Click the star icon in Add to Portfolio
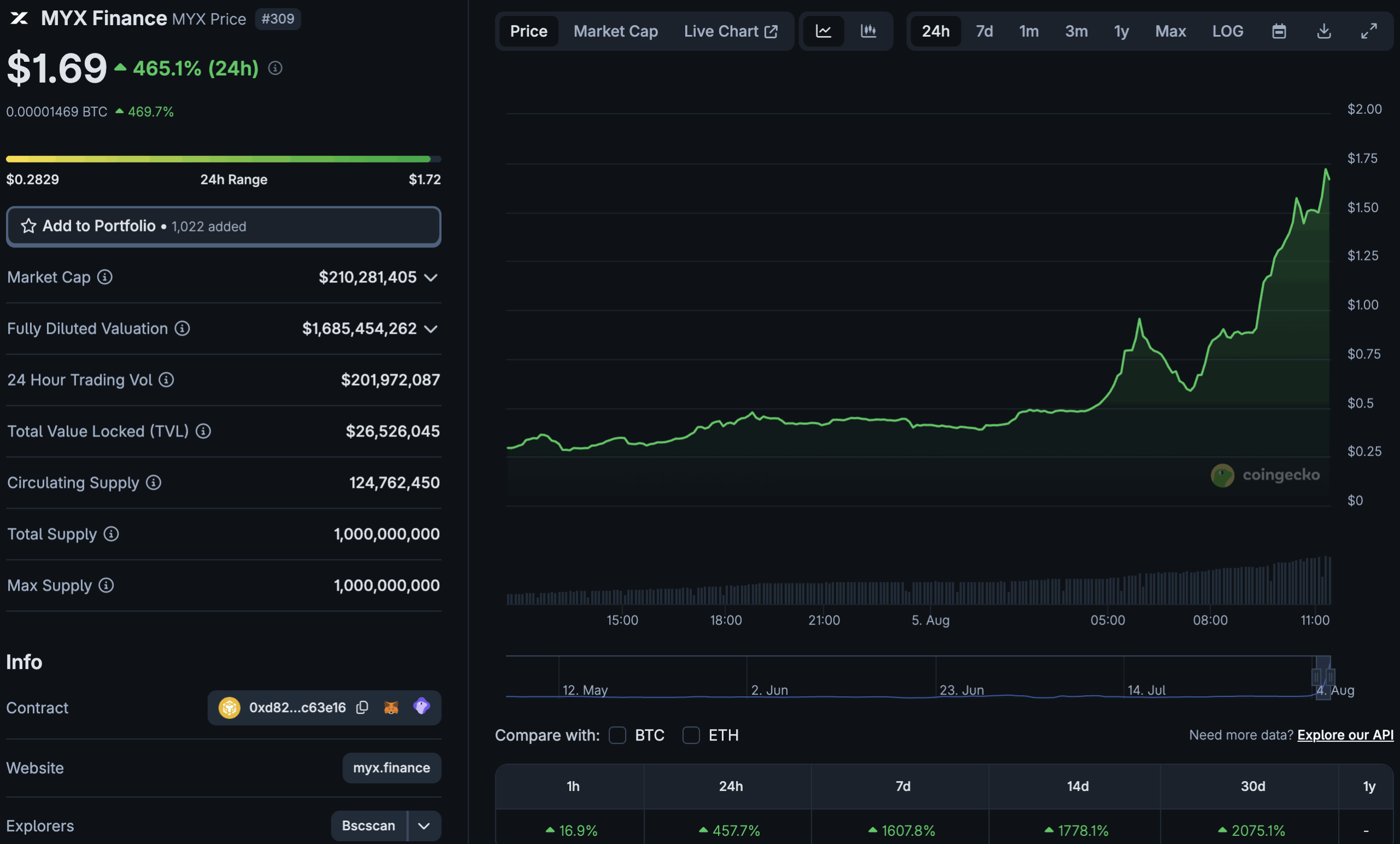 (x=28, y=226)
